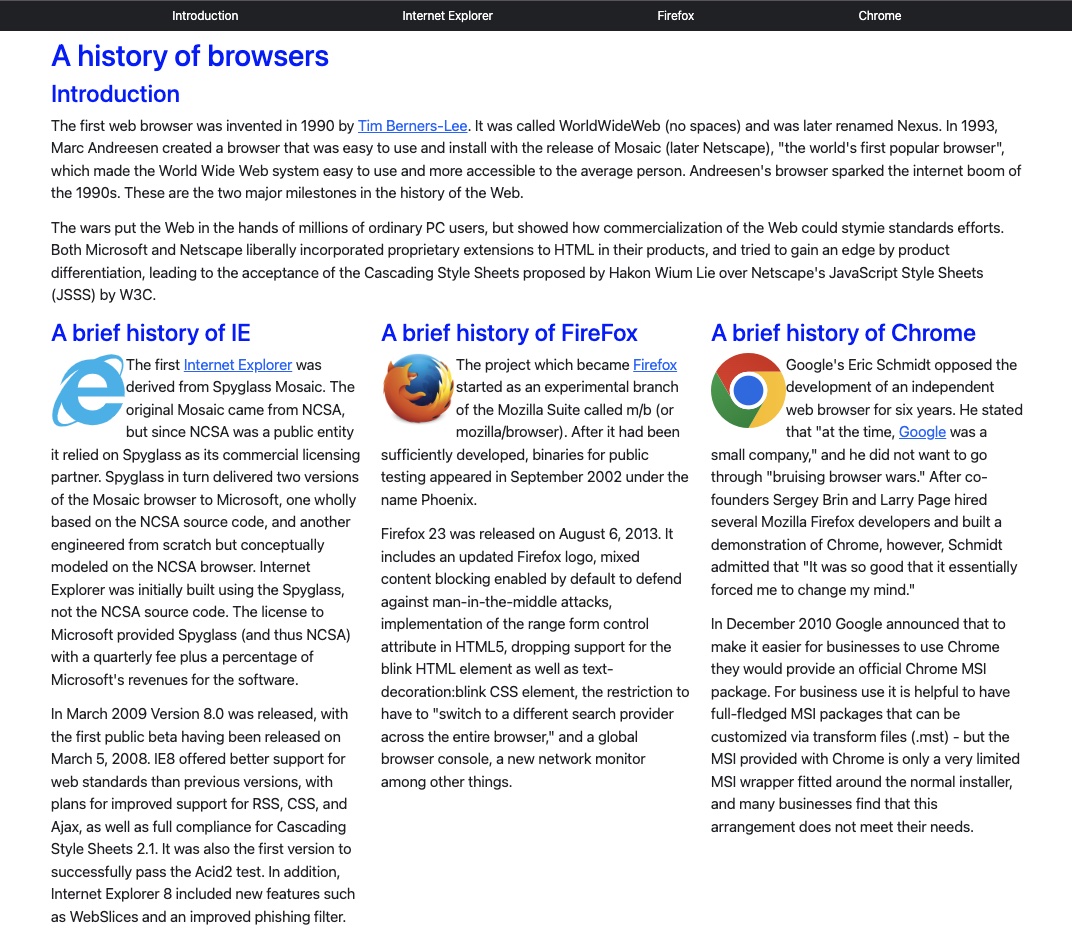Open Firefox from the top navigation bar
Viewport: 1072px width, 933px height.
(x=676, y=16)
